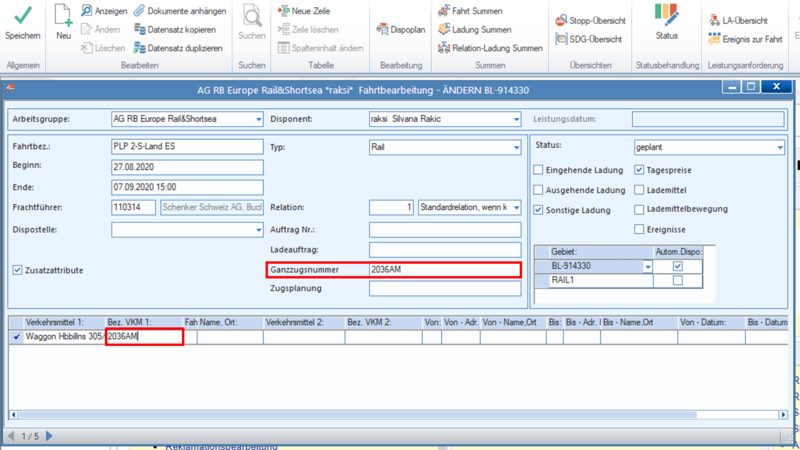
Task: Toggle the Zusatzattribute checkbox
Action: tap(17, 270)
